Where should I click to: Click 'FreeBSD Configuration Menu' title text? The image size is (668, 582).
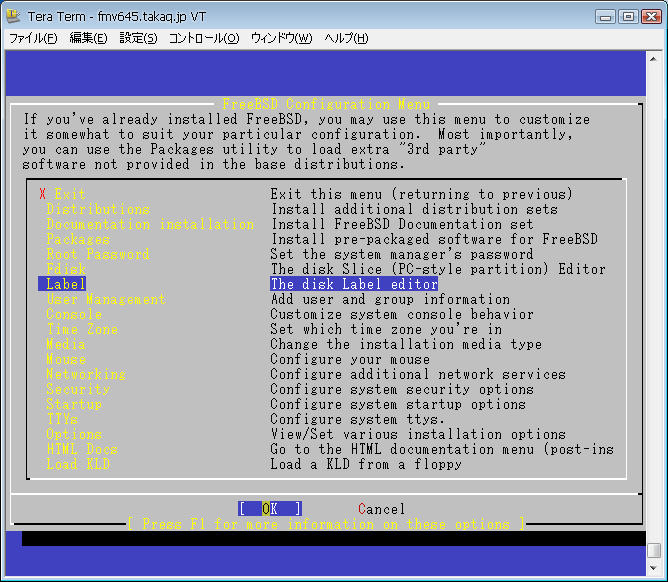click(326, 104)
